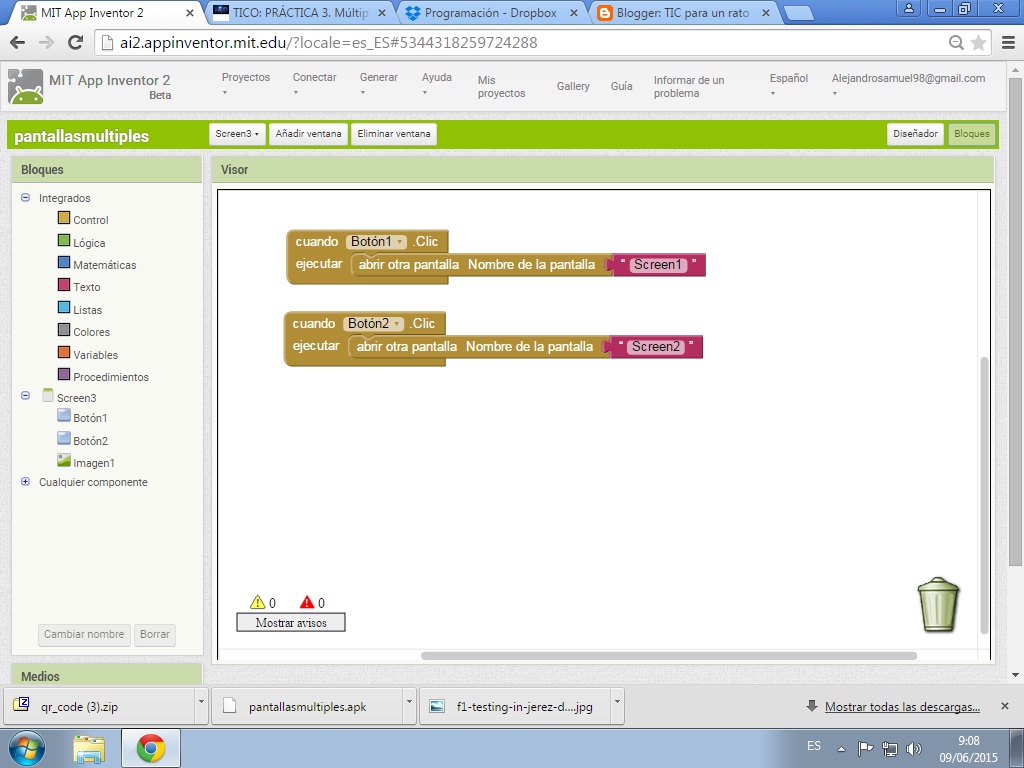Click Mostrar todas las descargas link
1024x768 pixels.
902,707
